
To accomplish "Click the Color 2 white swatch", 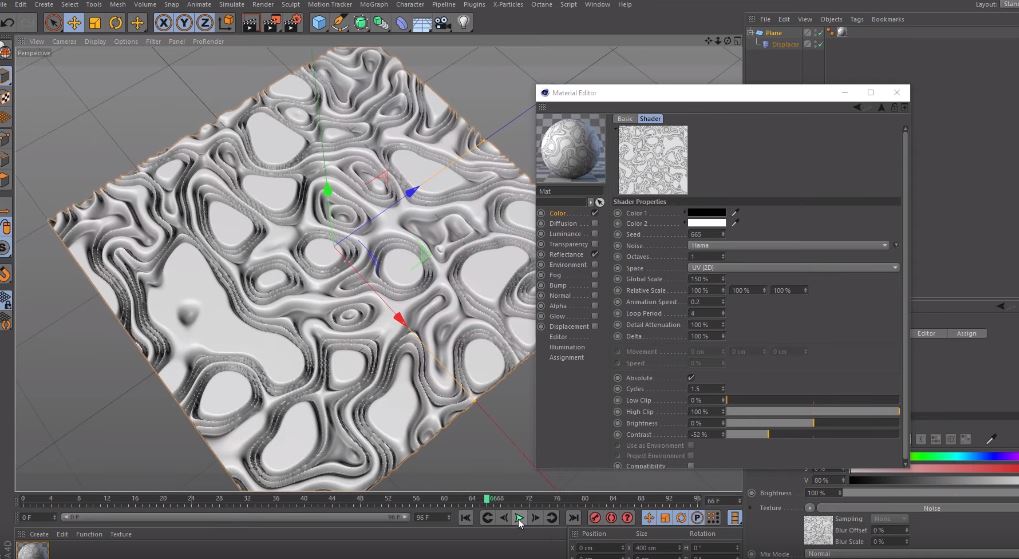I will (x=707, y=223).
